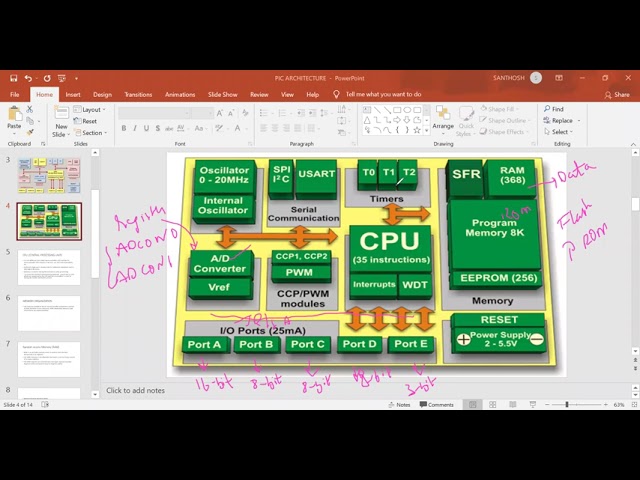
Task: Toggle Bold formatting
Action: [124, 128]
